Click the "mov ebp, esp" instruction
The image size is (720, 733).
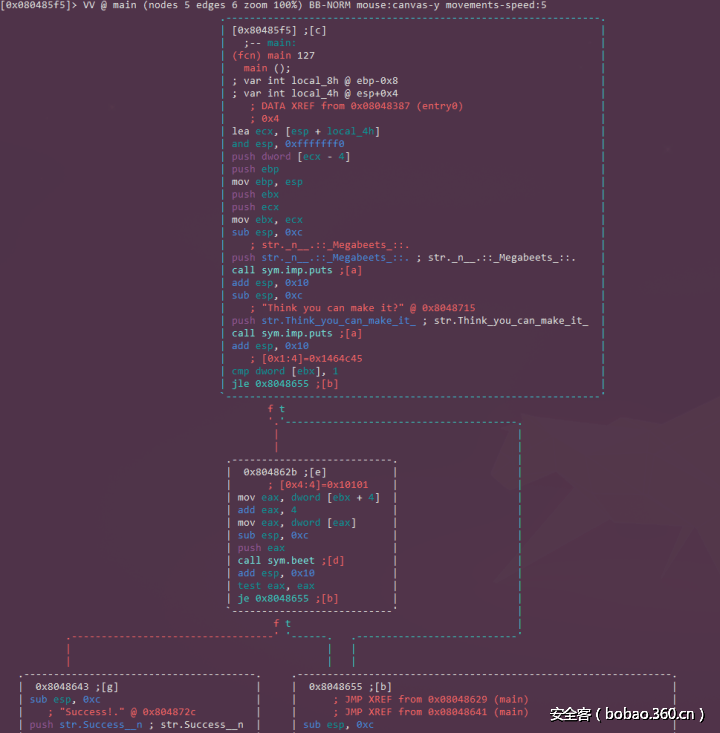pyautogui.click(x=267, y=182)
